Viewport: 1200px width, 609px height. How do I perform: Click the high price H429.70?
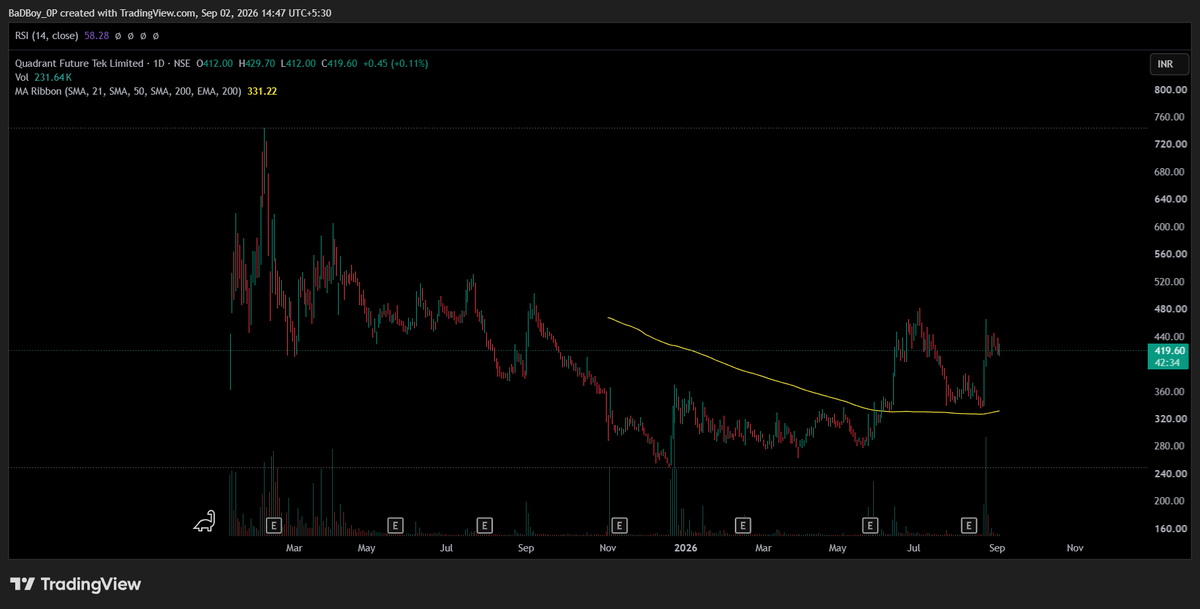coord(259,63)
